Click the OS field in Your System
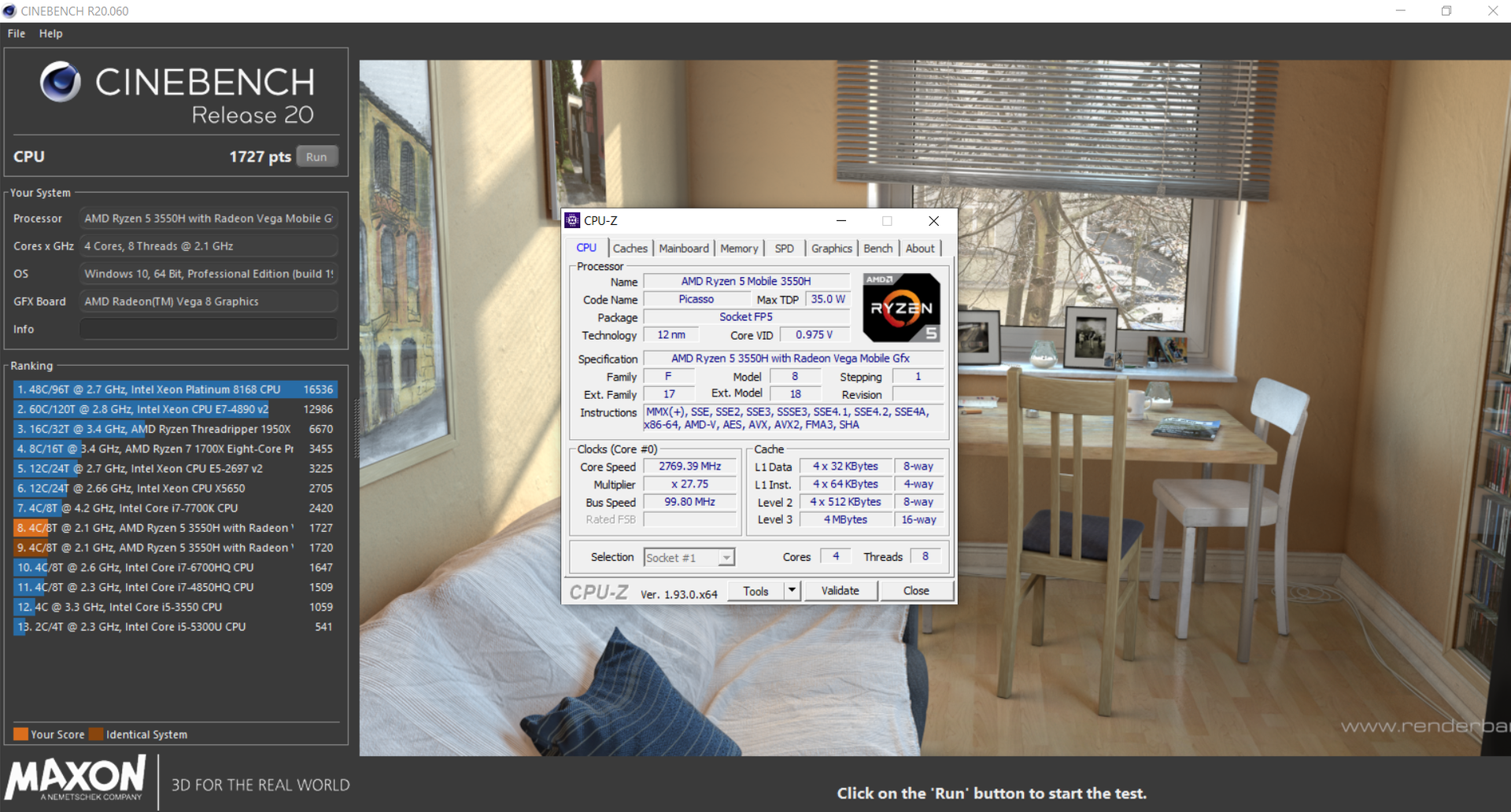 [x=209, y=274]
